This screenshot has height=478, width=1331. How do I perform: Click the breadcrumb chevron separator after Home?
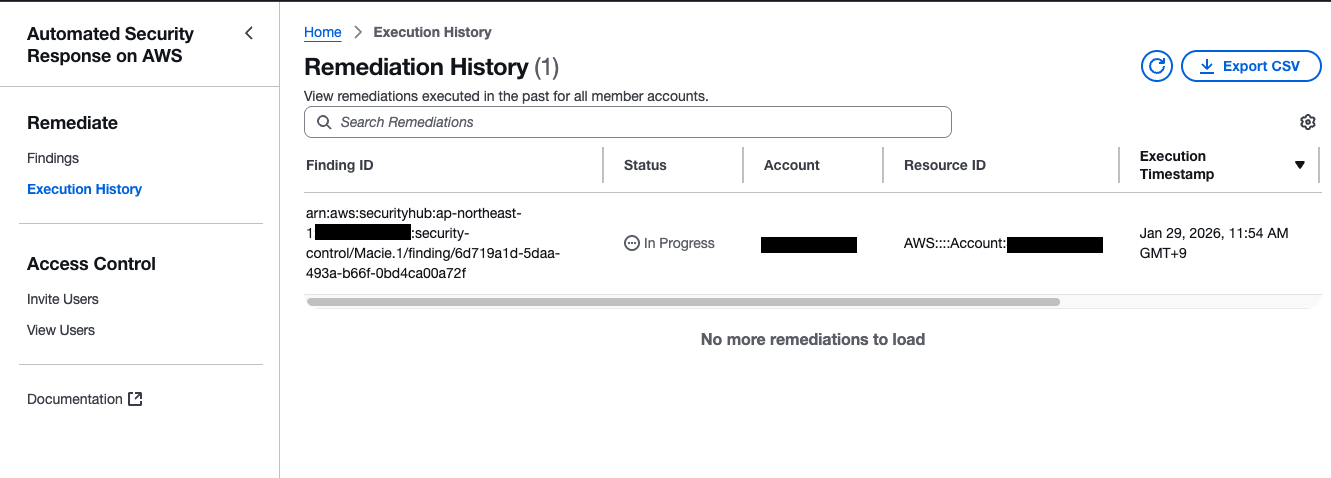pyautogui.click(x=357, y=33)
